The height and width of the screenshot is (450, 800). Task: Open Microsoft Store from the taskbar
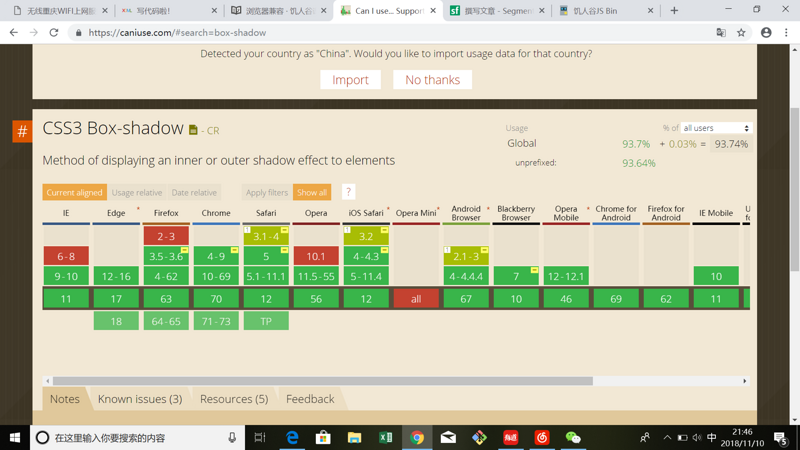click(323, 438)
